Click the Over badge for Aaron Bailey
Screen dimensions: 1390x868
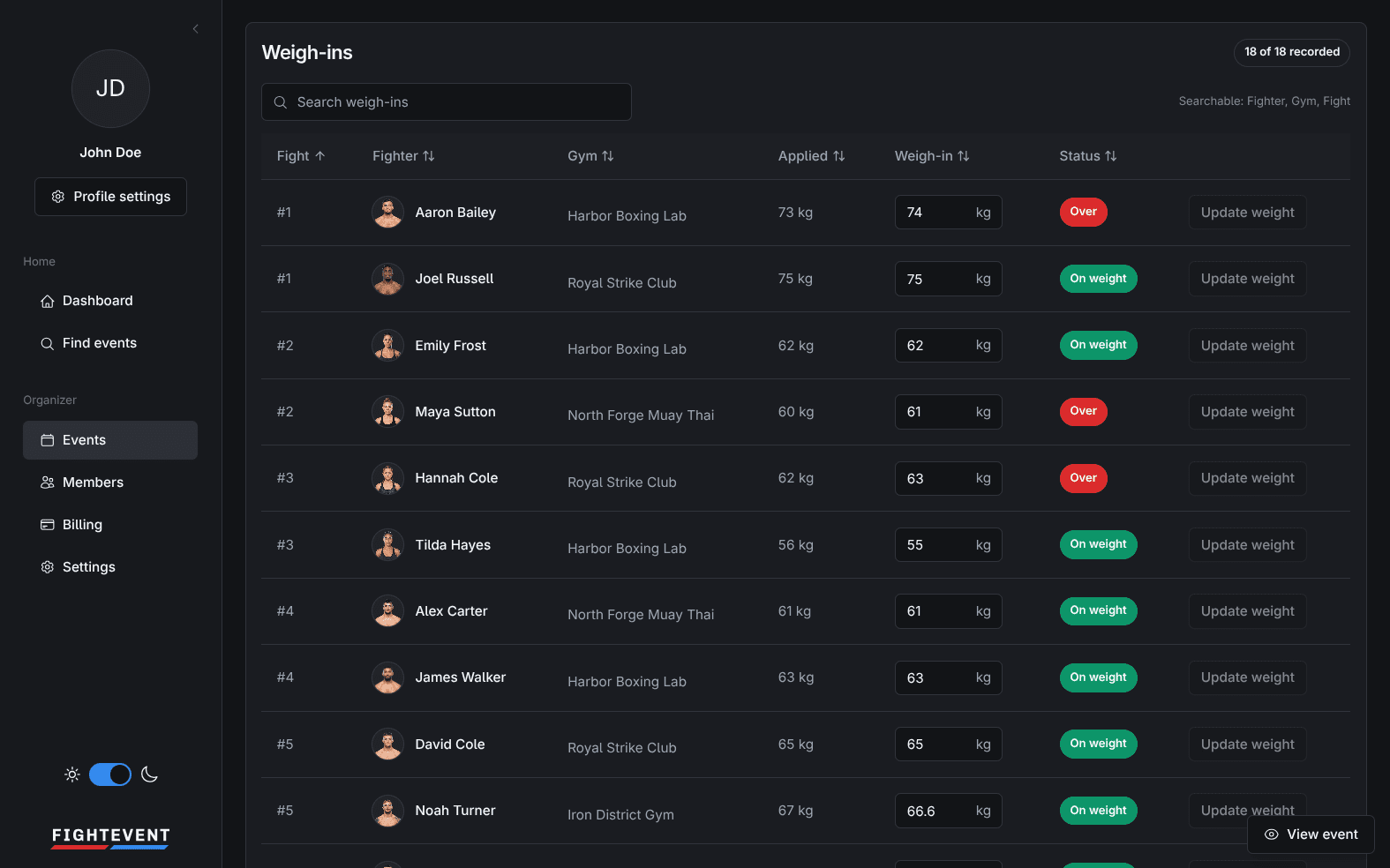1083,212
